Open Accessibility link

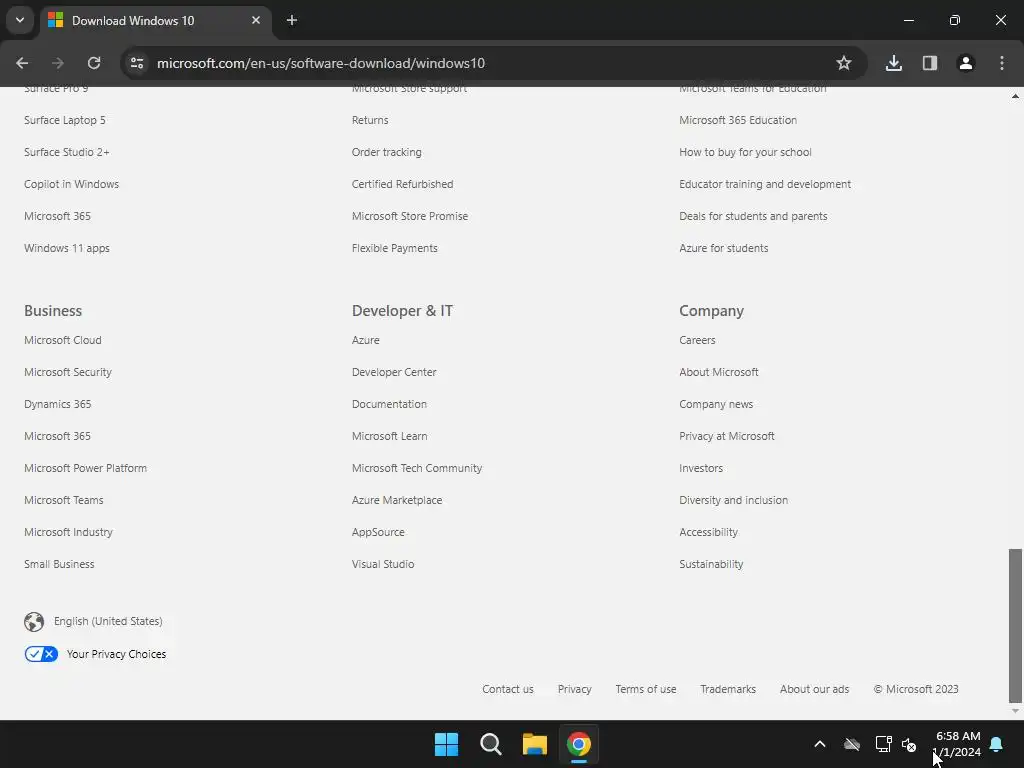coord(709,532)
